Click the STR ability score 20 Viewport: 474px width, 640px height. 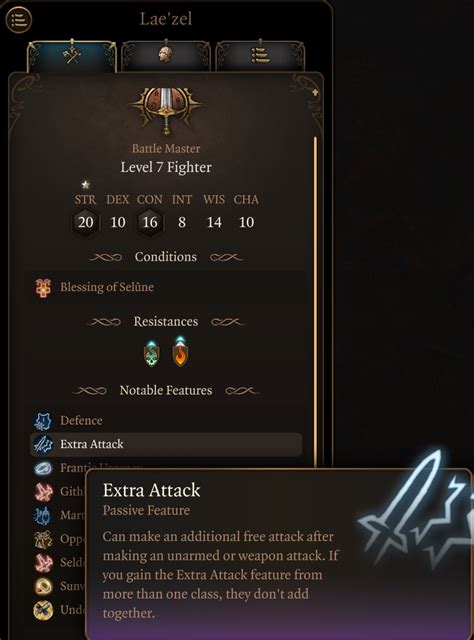click(85, 222)
